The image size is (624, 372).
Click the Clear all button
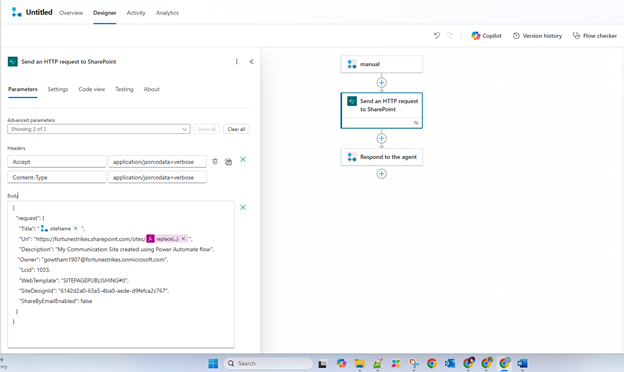[236, 129]
